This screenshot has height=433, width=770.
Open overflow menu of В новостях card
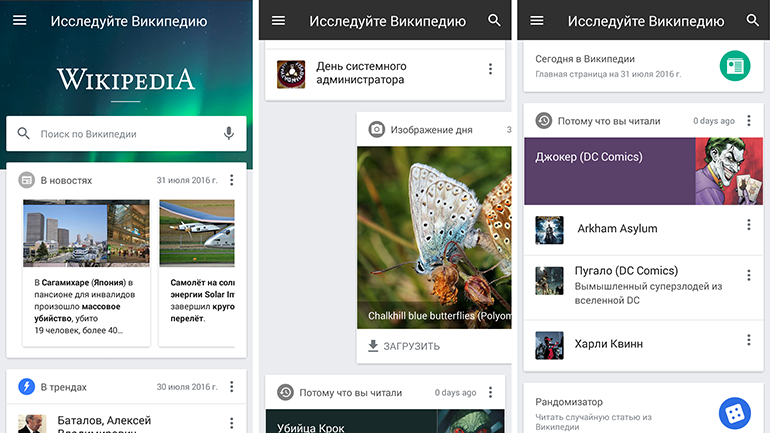pos(231,180)
